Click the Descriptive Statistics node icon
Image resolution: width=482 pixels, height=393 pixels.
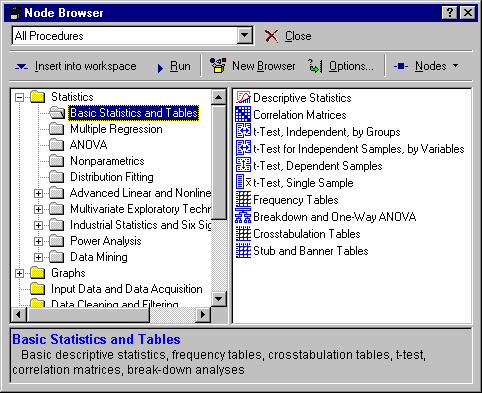(243, 98)
